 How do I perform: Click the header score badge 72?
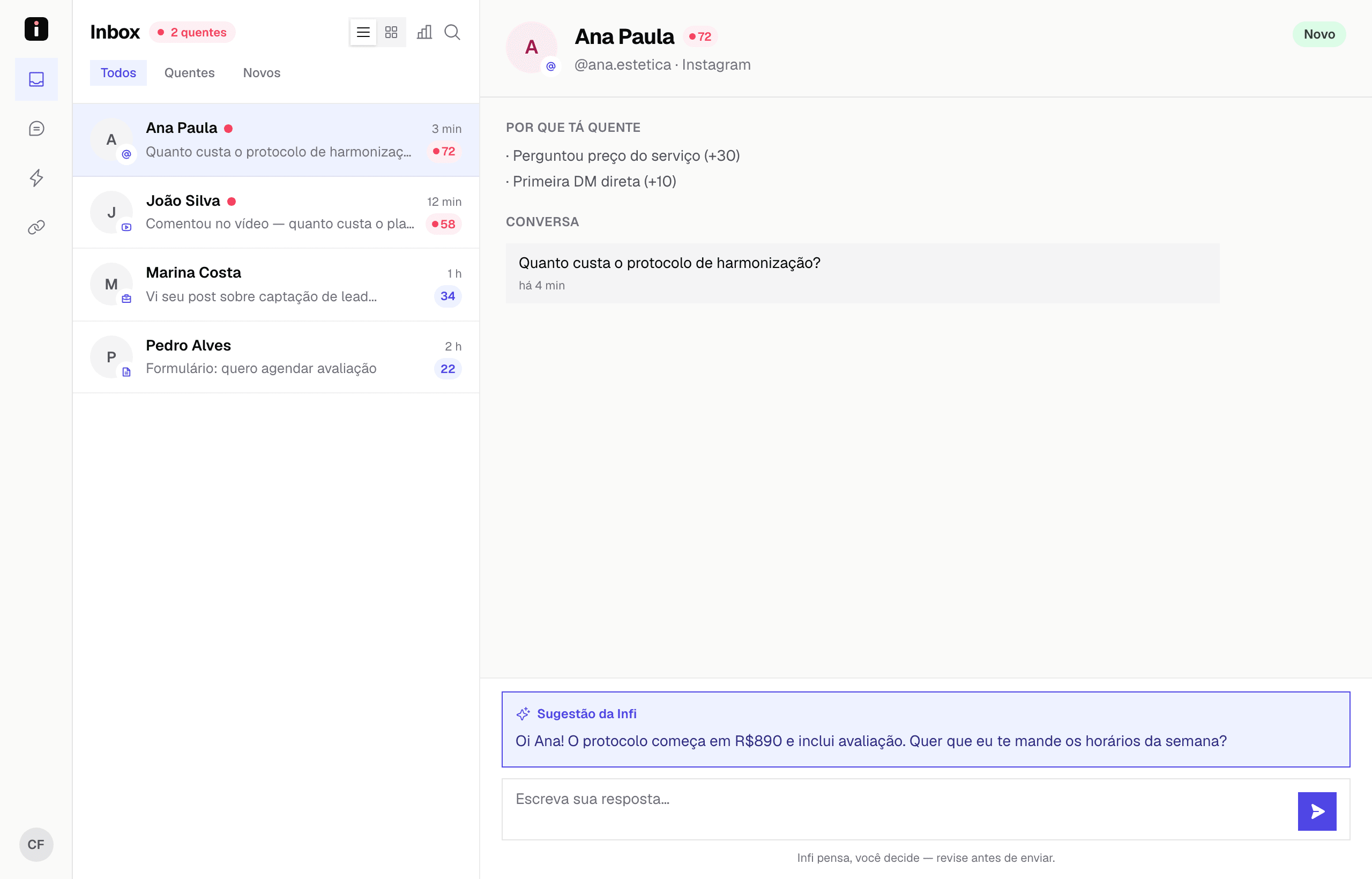(x=700, y=36)
